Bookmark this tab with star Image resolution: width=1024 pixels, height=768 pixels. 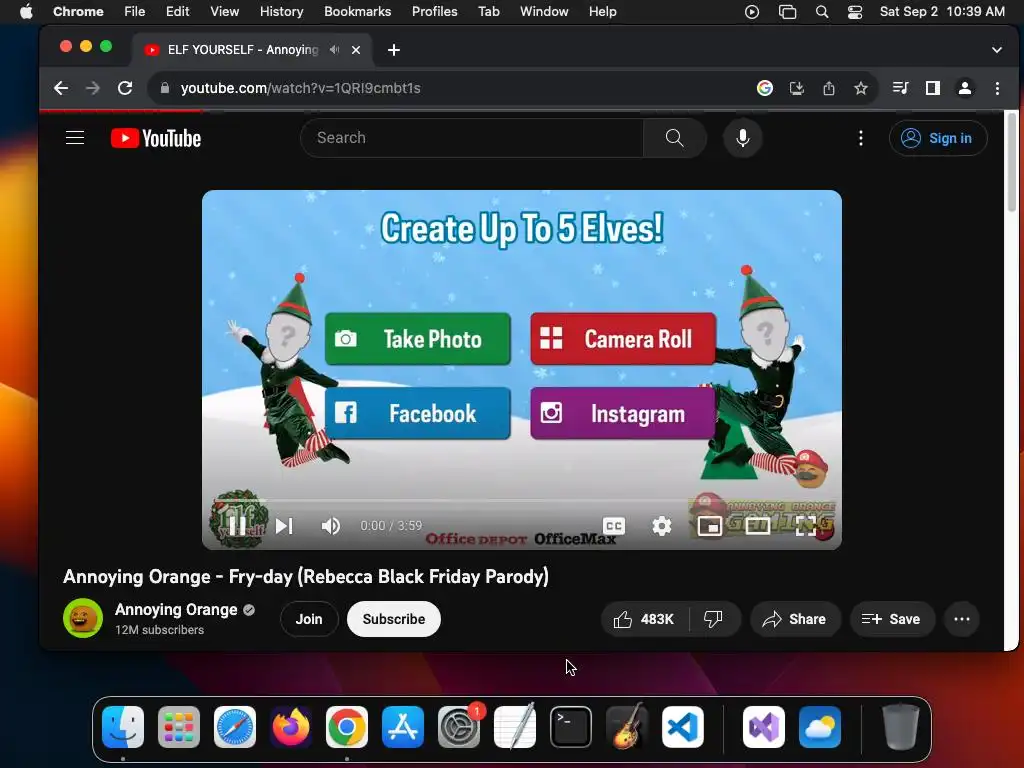point(861,88)
